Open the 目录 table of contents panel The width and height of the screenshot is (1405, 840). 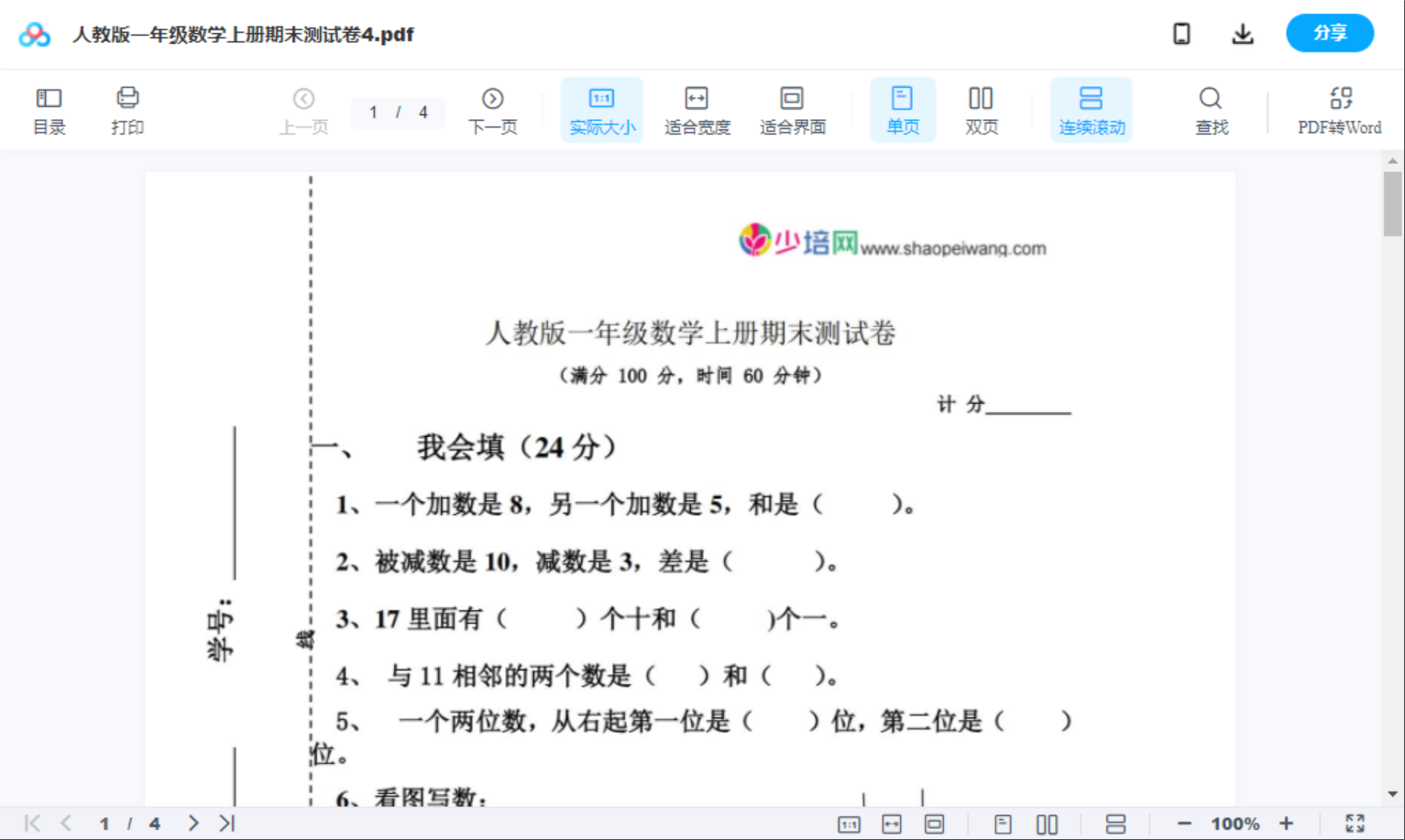coord(49,109)
